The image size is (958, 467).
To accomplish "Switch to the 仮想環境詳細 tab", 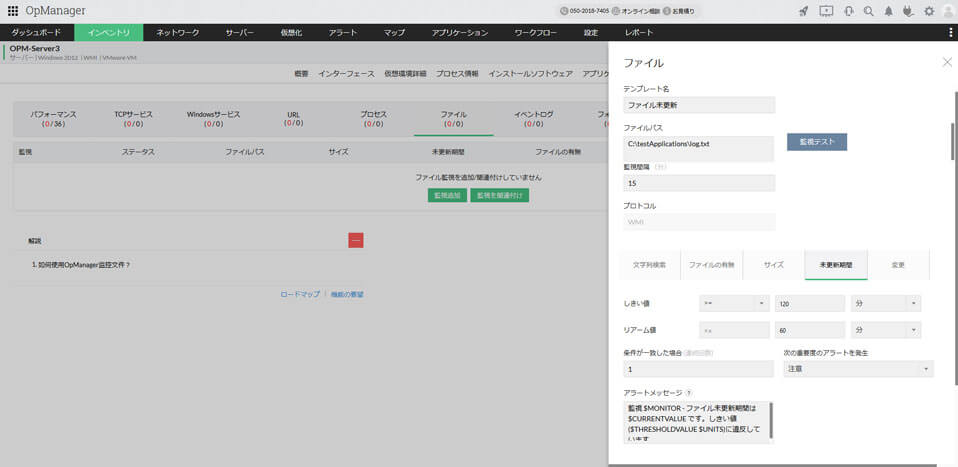I will pos(405,73).
